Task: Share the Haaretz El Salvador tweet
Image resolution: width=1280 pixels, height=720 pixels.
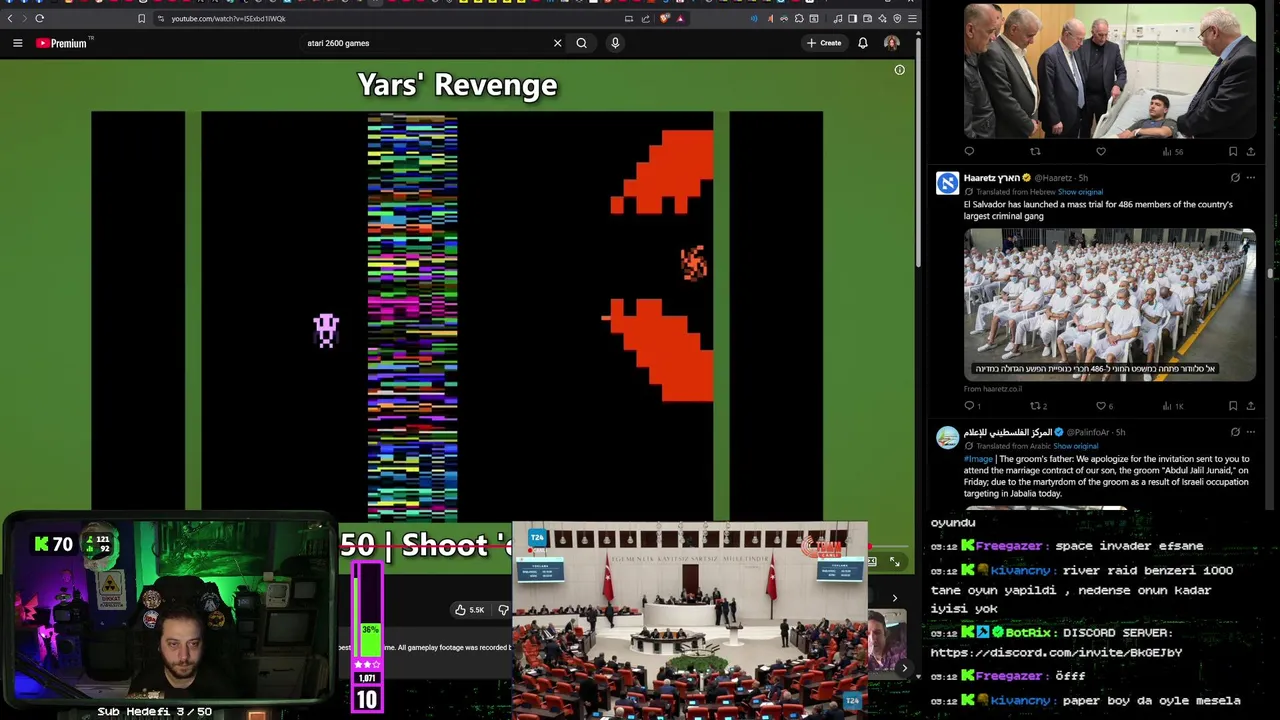Action: [1250, 406]
